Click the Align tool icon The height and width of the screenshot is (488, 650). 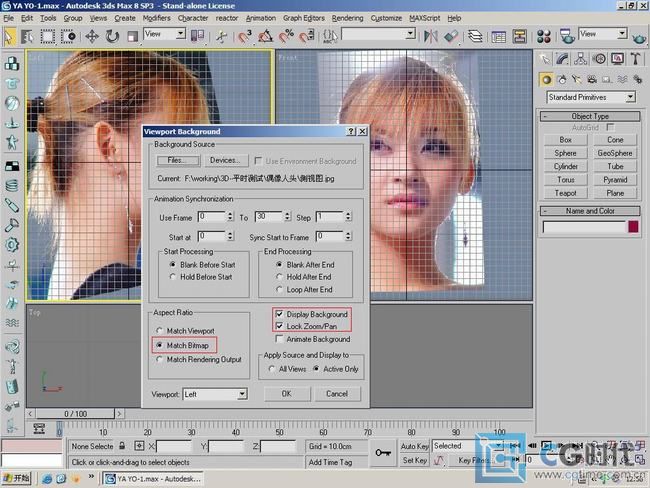451,36
